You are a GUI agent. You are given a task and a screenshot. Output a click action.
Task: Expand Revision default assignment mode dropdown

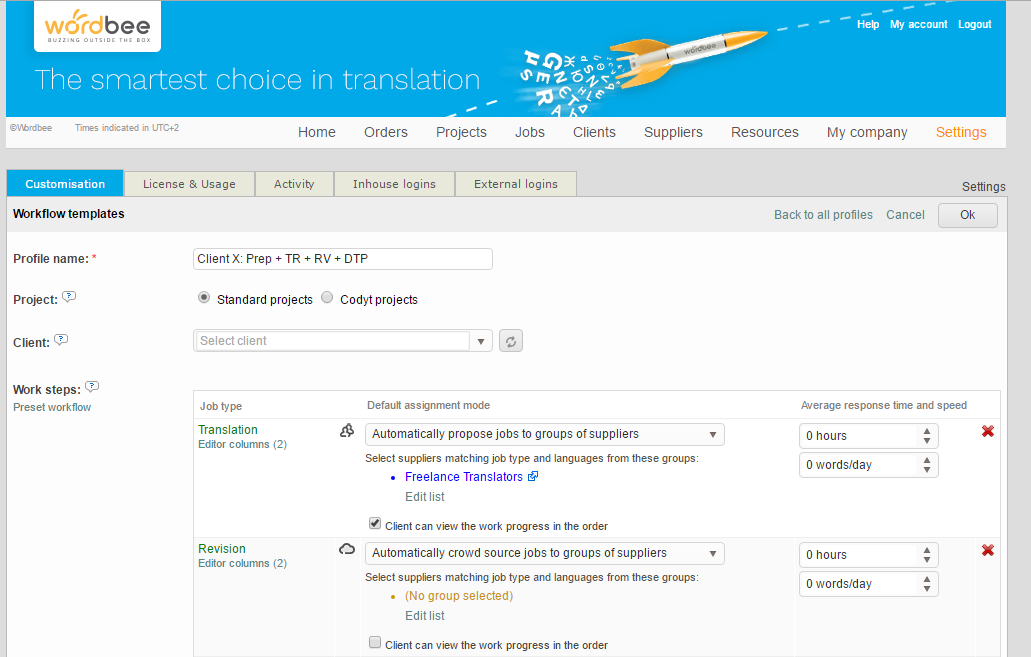point(545,553)
